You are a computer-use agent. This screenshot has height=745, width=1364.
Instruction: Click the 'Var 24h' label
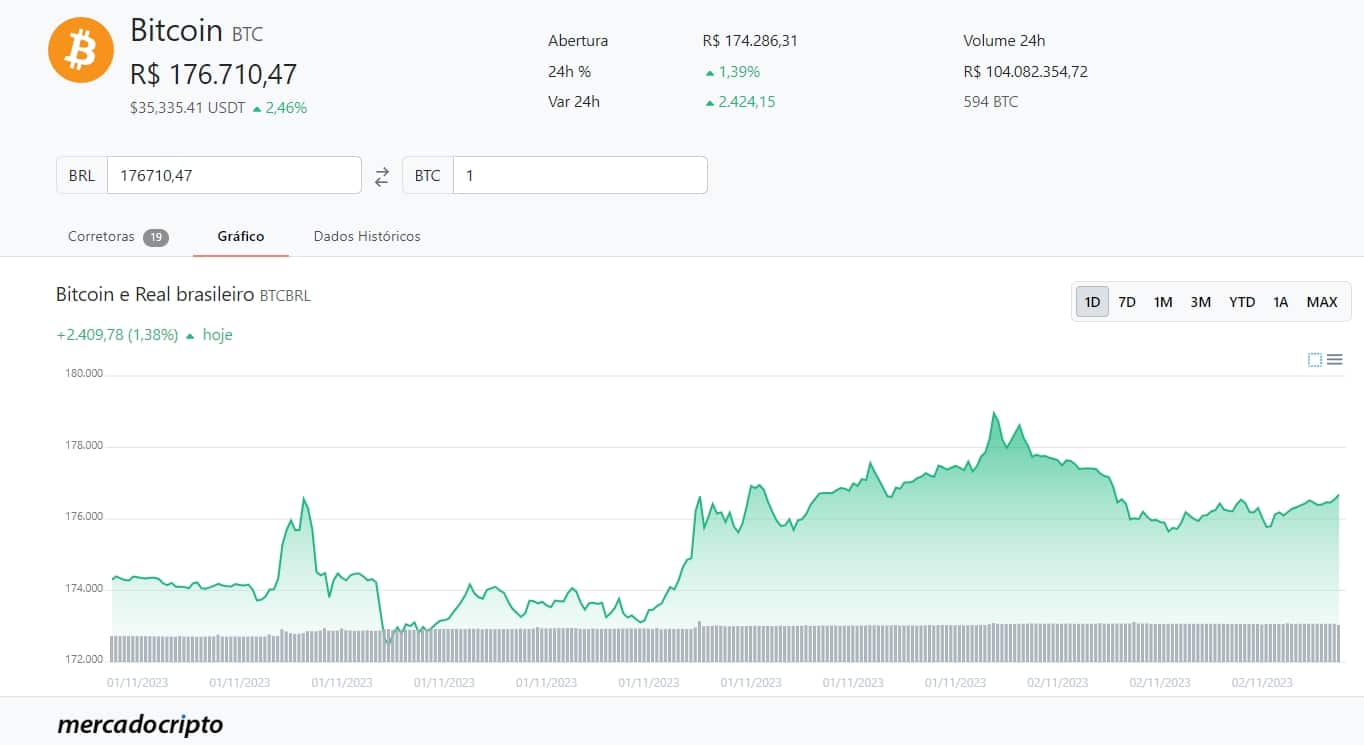point(574,102)
